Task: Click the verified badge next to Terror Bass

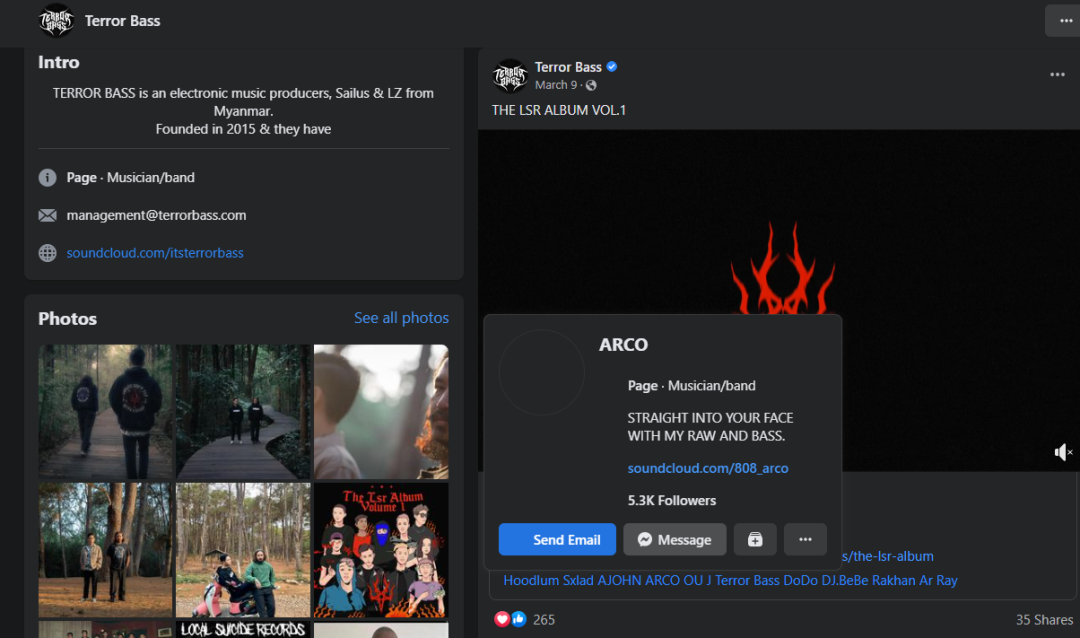Action: pyautogui.click(x=612, y=67)
